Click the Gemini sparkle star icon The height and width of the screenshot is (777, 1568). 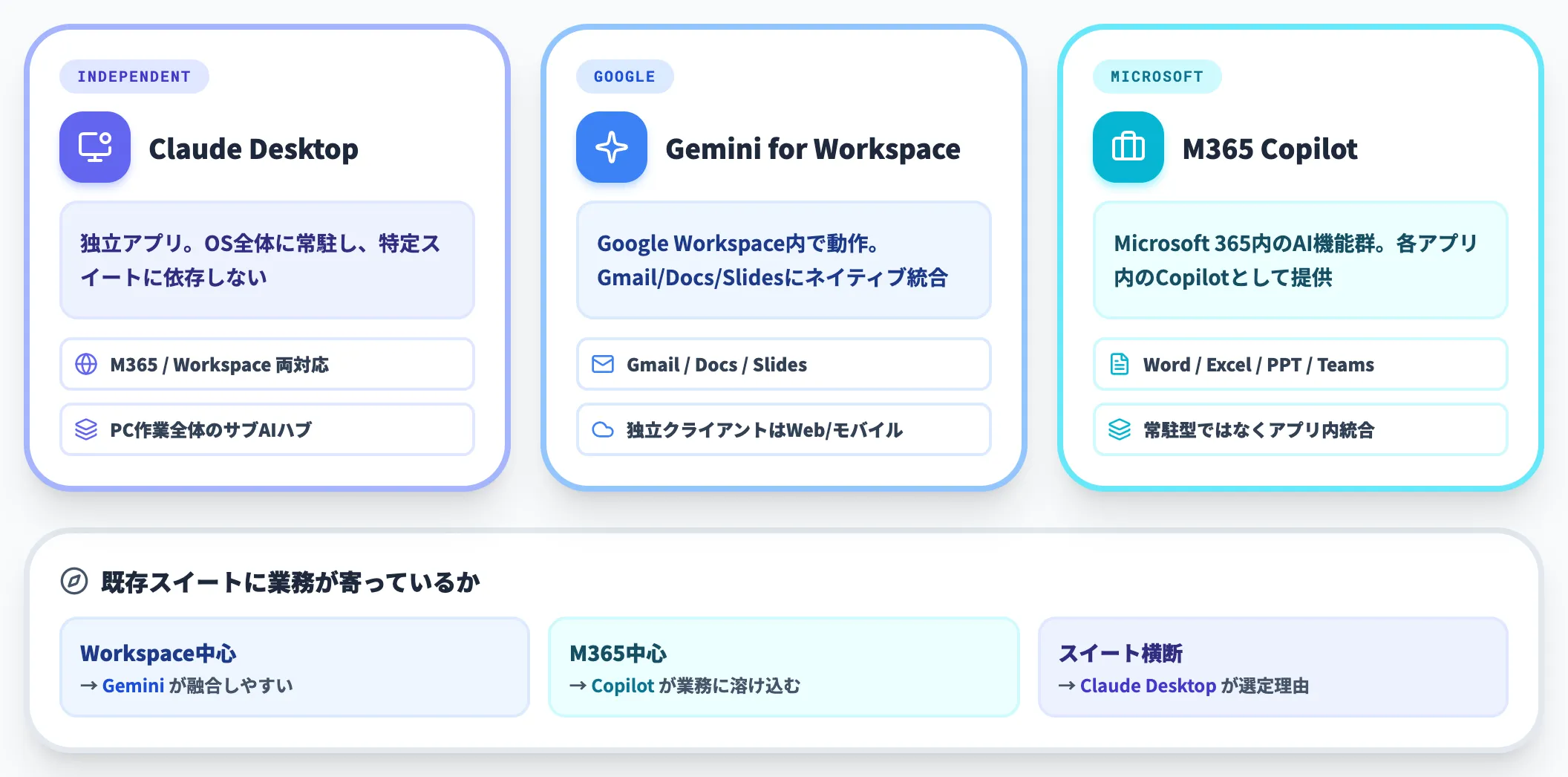612,147
